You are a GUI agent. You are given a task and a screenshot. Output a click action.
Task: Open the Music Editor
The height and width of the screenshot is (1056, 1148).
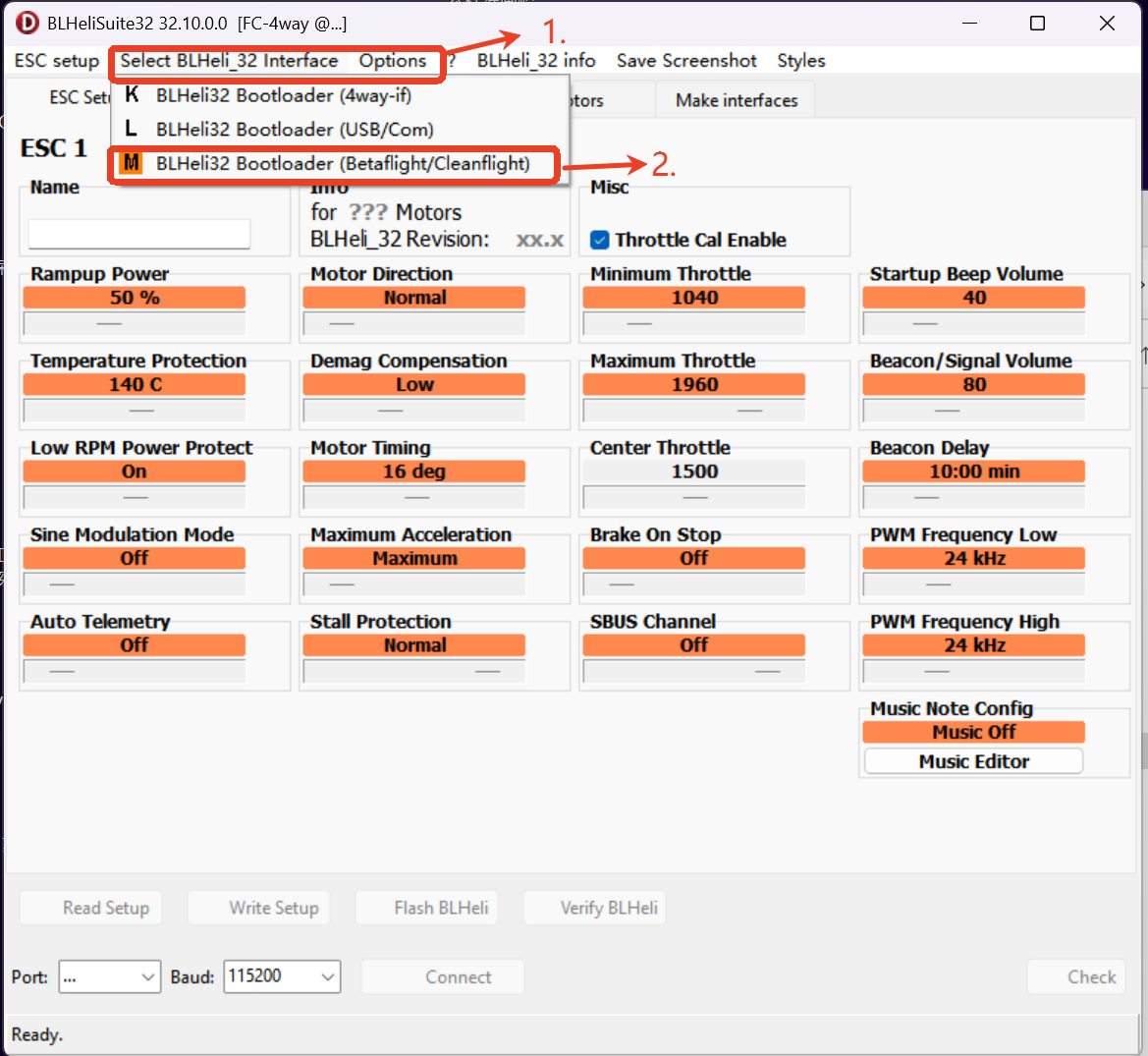click(974, 761)
